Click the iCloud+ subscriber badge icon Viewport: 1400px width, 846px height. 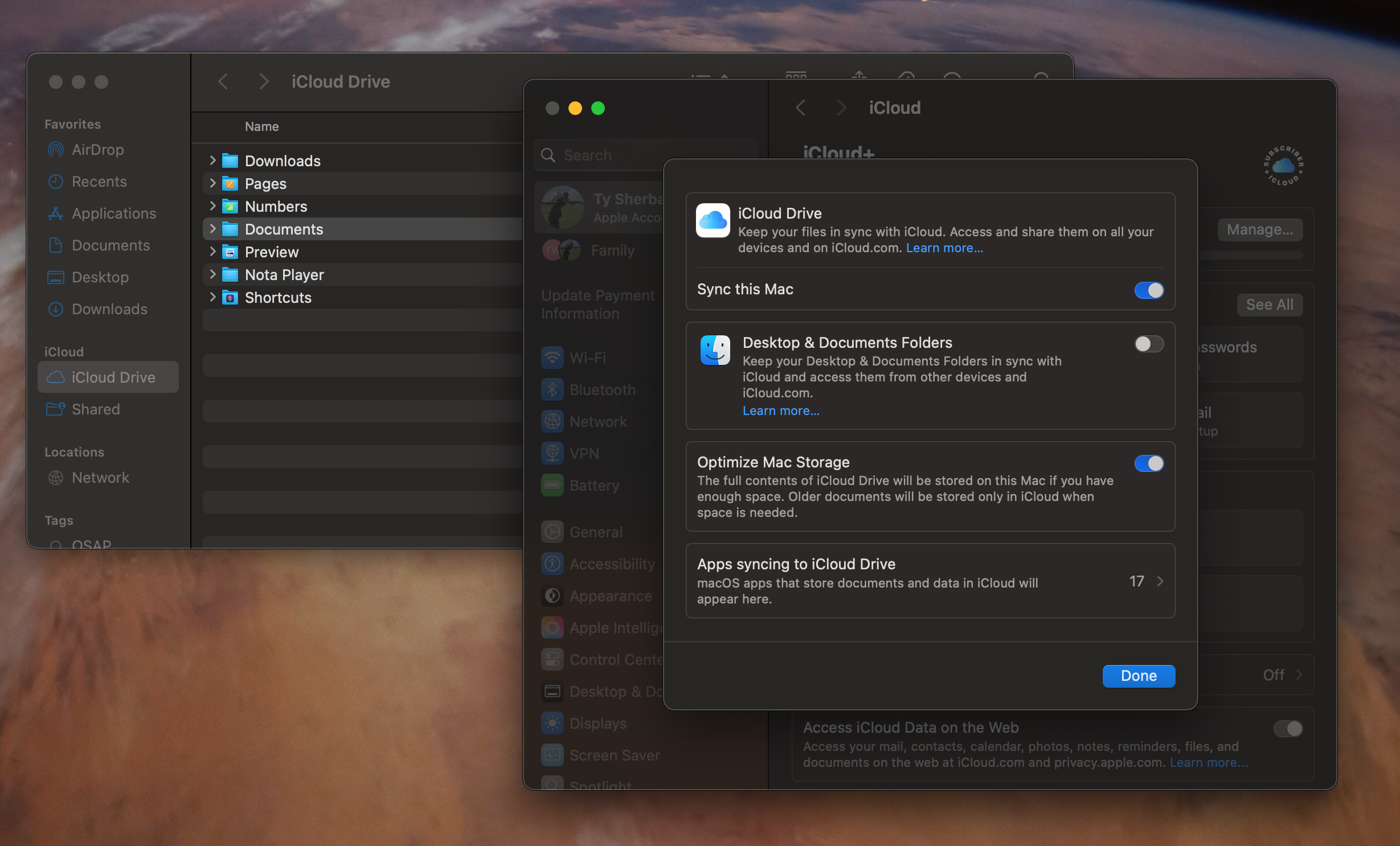pos(1283,166)
